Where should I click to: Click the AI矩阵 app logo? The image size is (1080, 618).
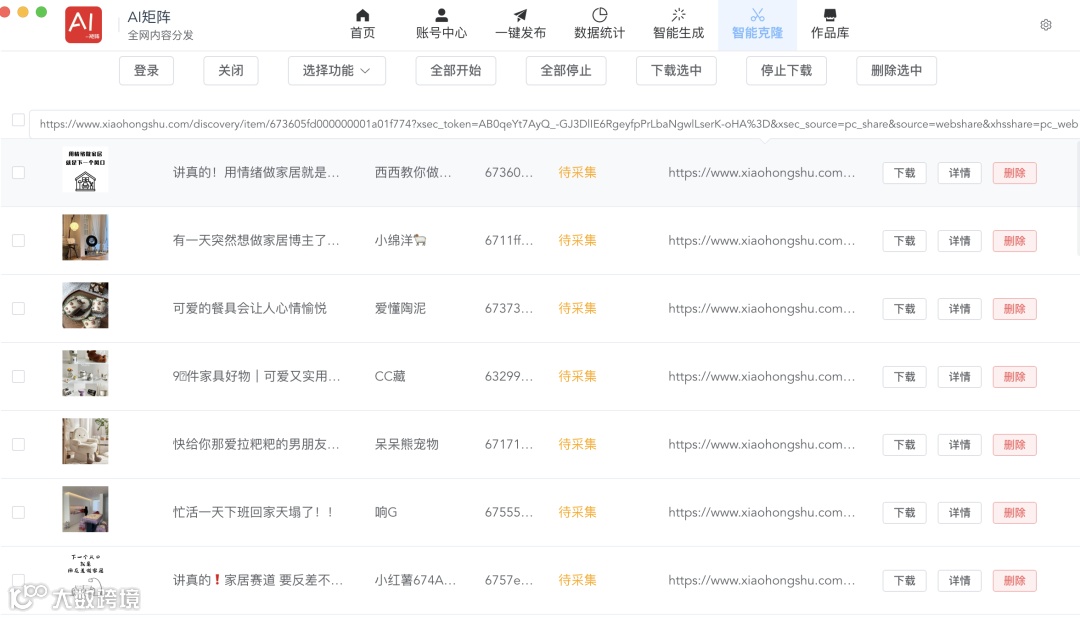click(83, 25)
